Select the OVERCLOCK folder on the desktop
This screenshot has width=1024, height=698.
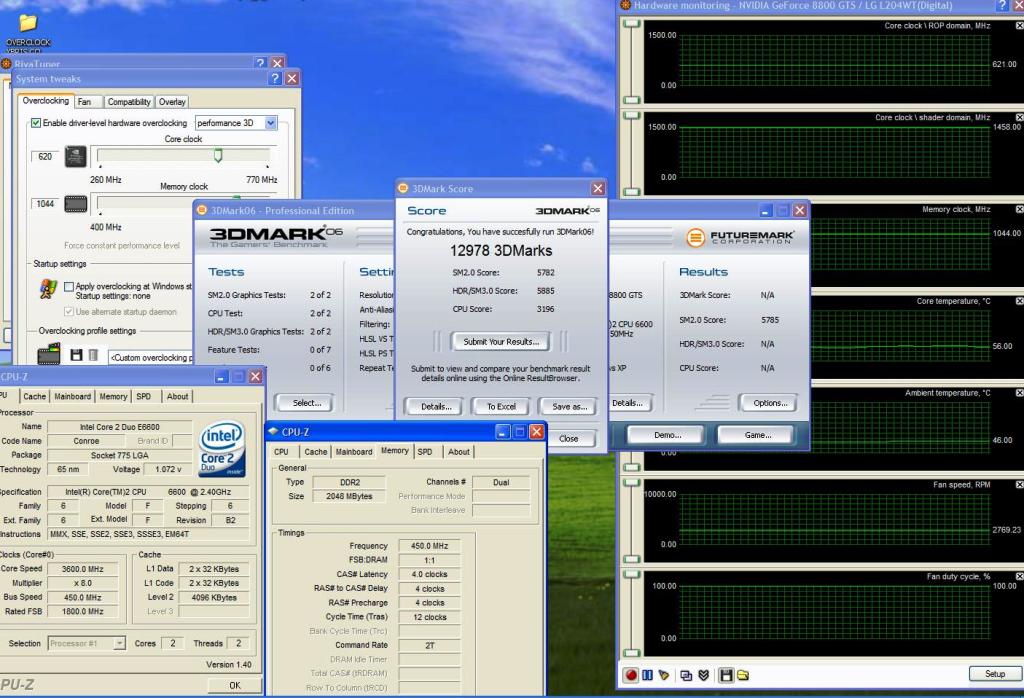pos(28,33)
